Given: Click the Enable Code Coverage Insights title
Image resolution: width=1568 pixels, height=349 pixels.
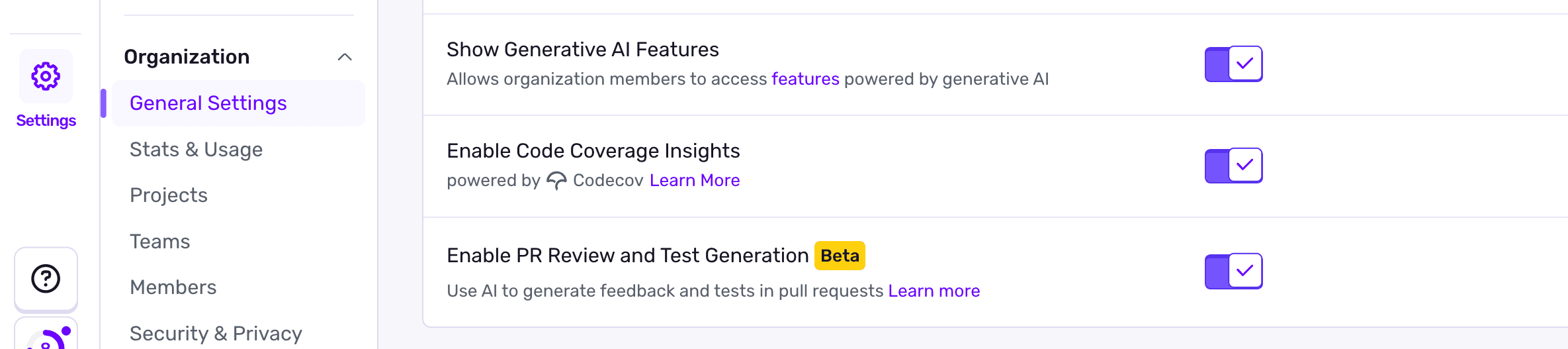Looking at the screenshot, I should tap(593, 151).
